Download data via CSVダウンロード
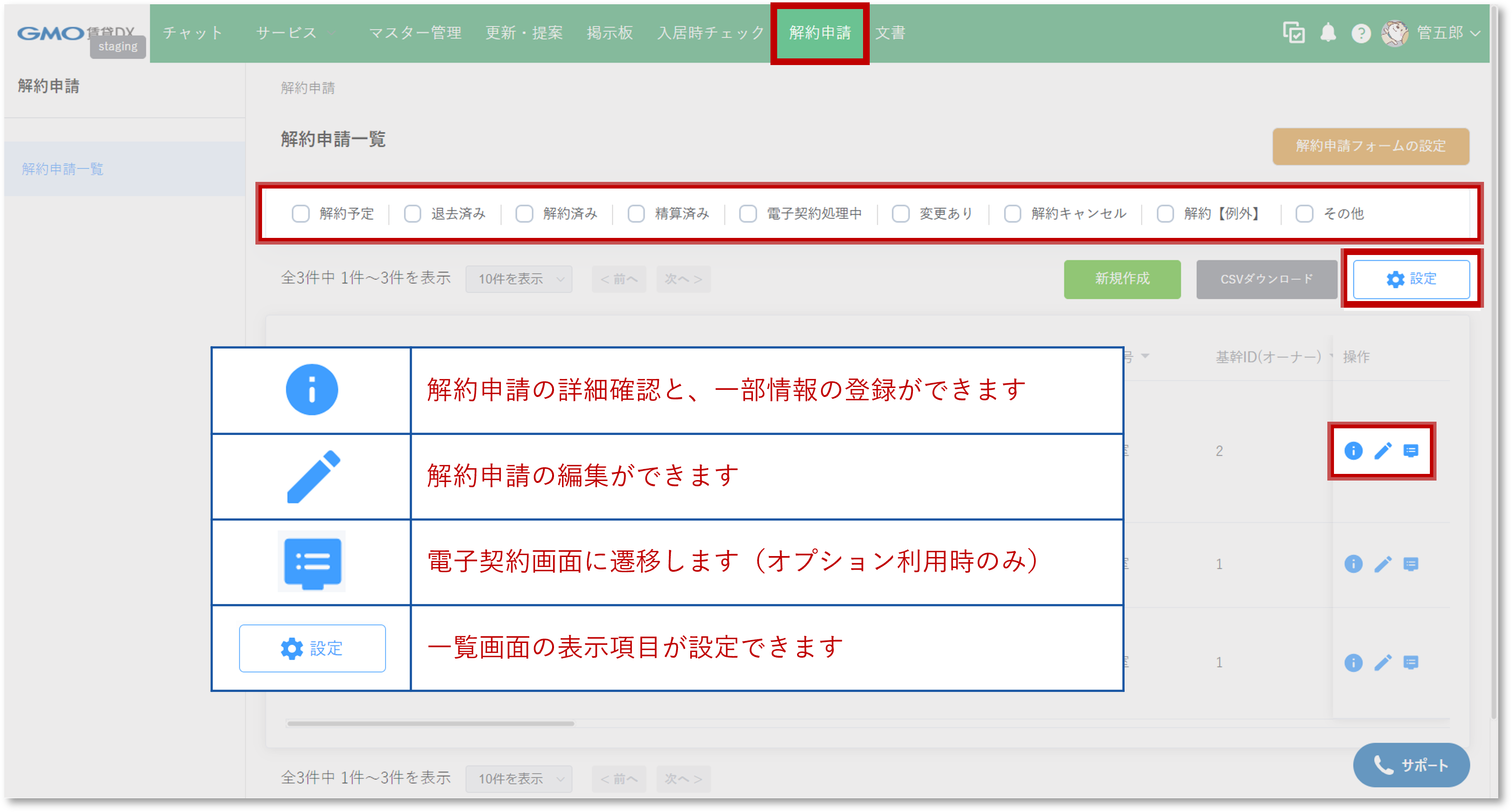The width and height of the screenshot is (1512, 812). pos(1266,279)
